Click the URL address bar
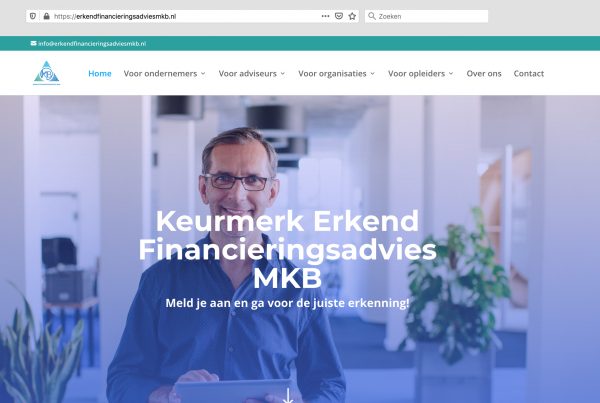Screen dimensions: 600x403 (x=186, y=16)
